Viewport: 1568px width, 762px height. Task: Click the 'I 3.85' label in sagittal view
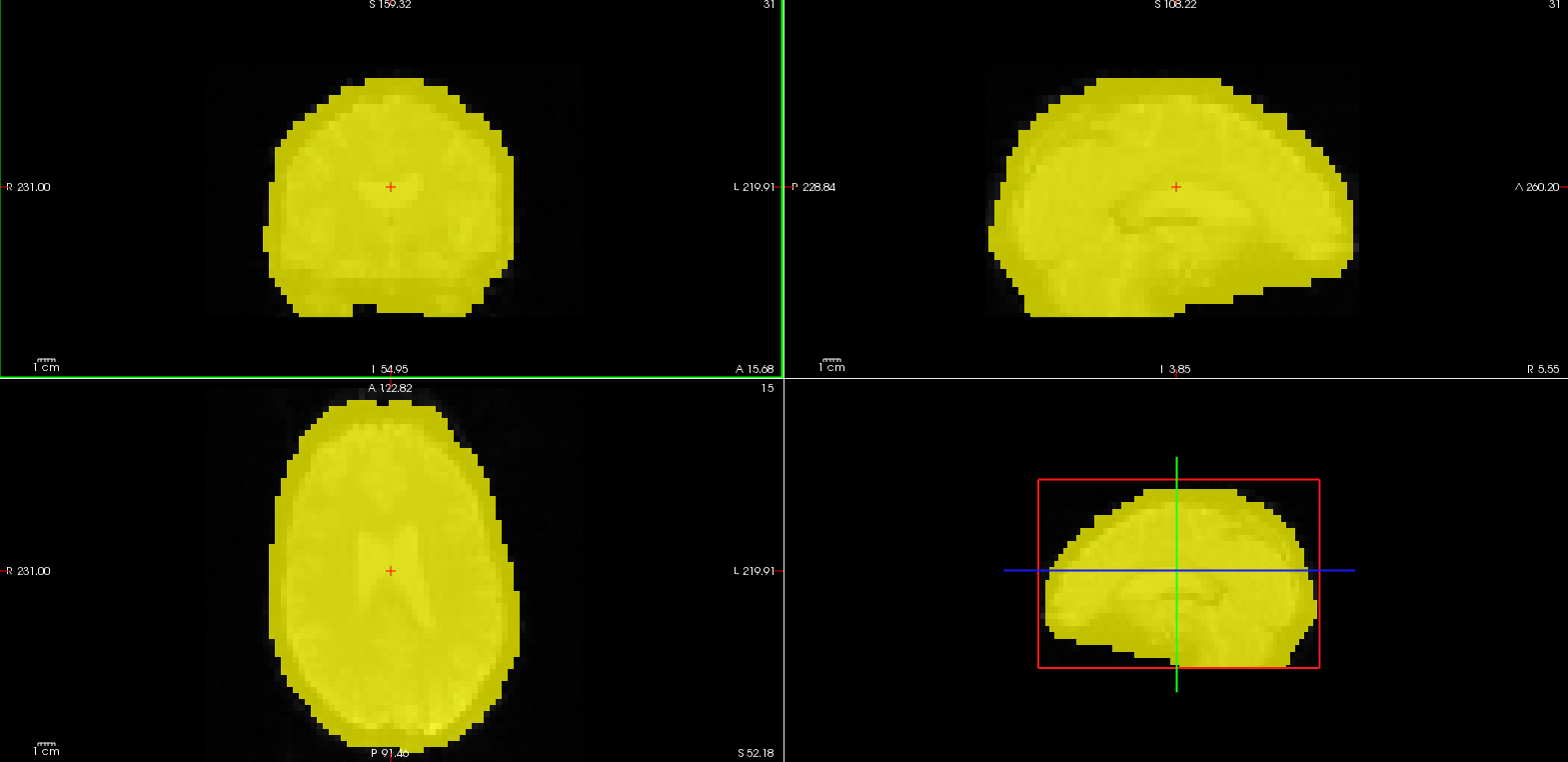[x=1175, y=369]
